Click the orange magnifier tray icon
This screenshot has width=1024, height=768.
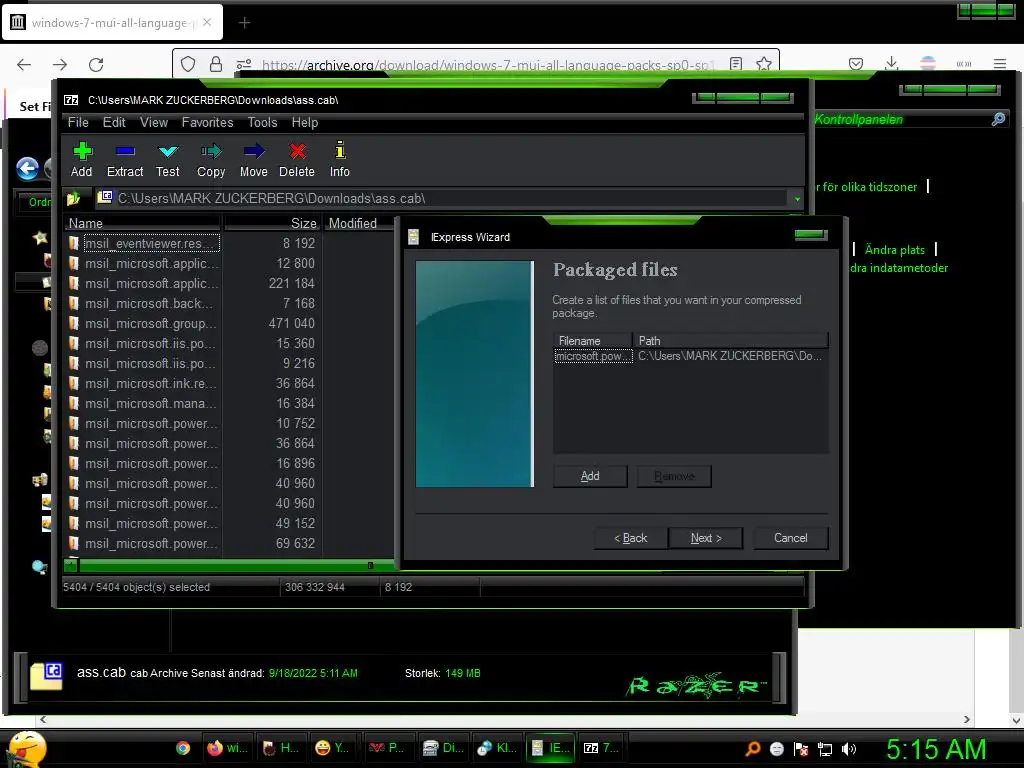[752, 749]
